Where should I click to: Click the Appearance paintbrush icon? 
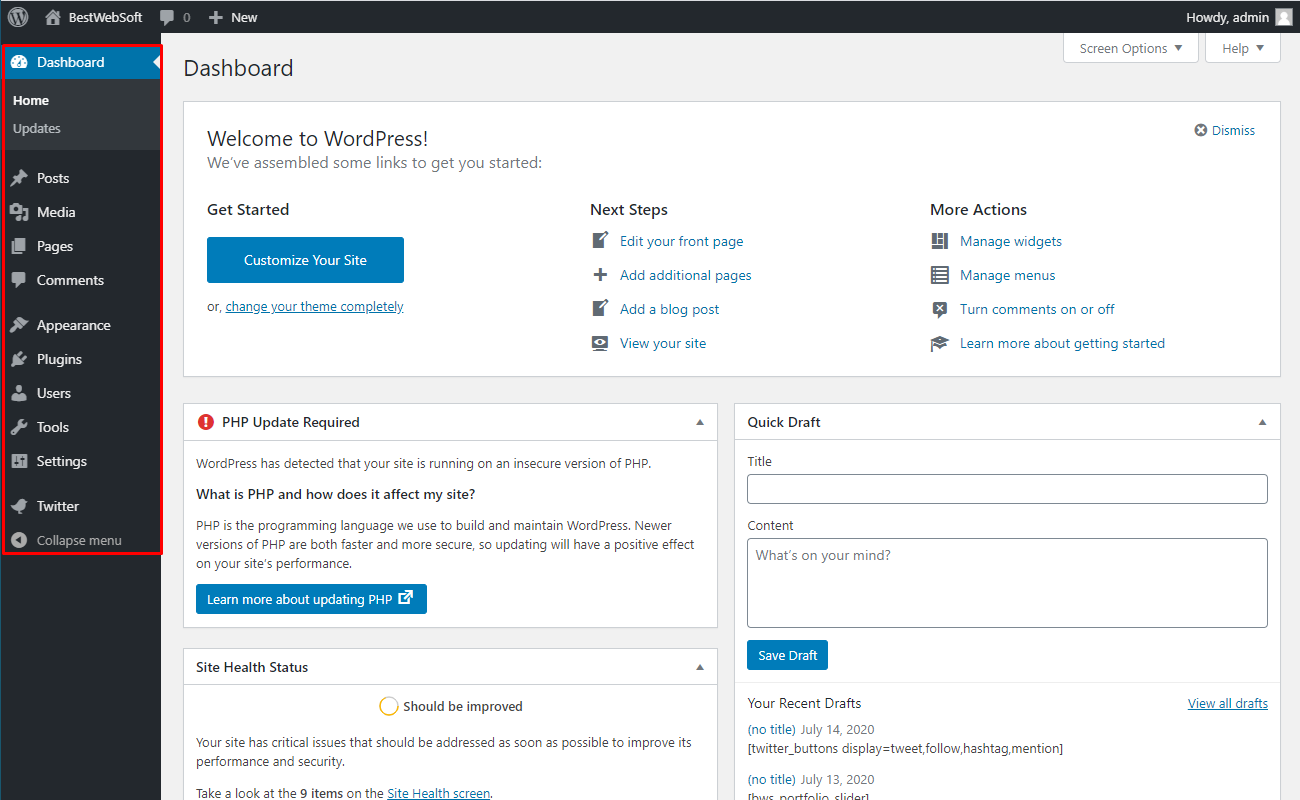point(18,325)
